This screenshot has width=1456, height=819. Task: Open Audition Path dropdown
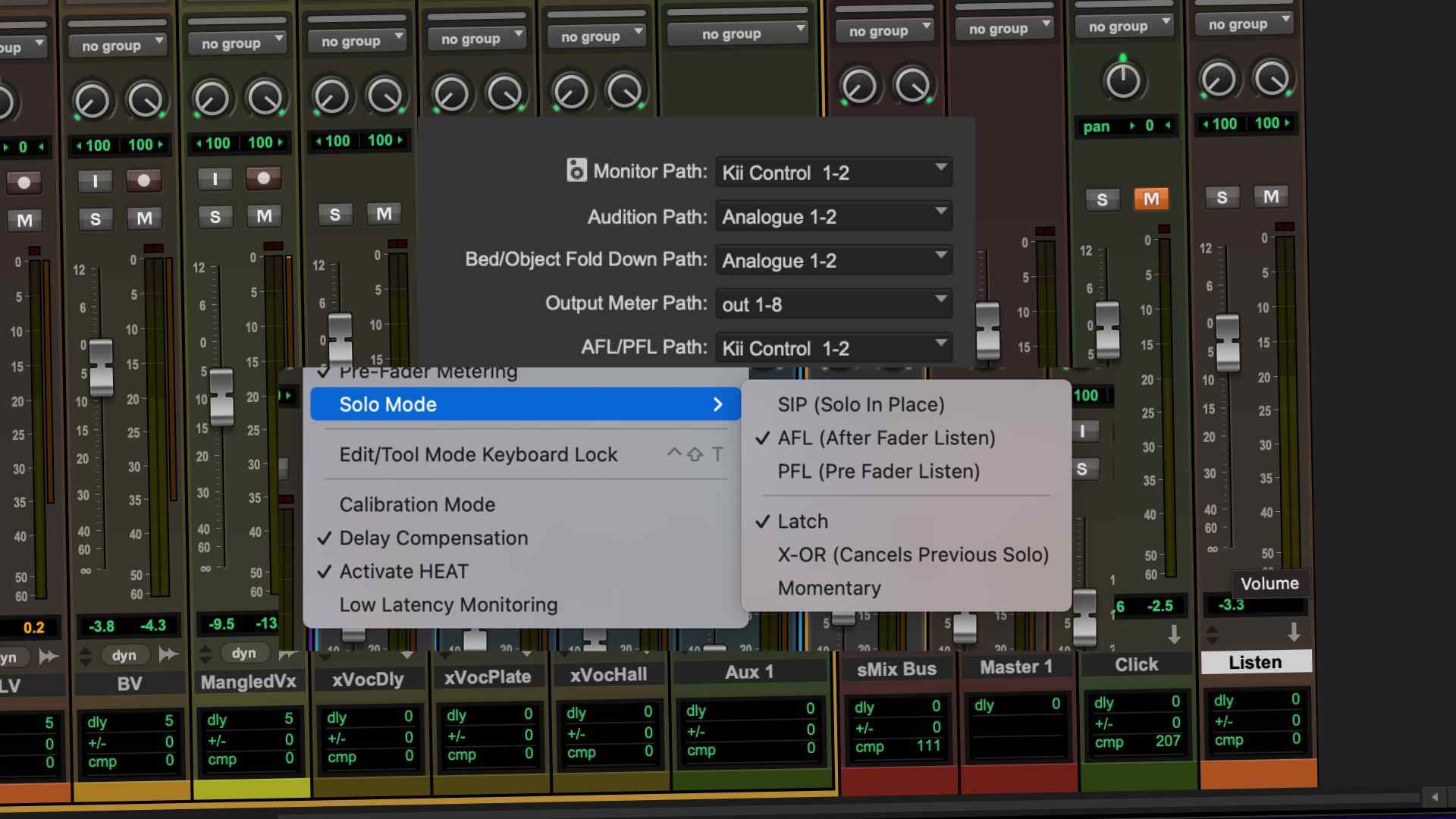[x=833, y=216]
